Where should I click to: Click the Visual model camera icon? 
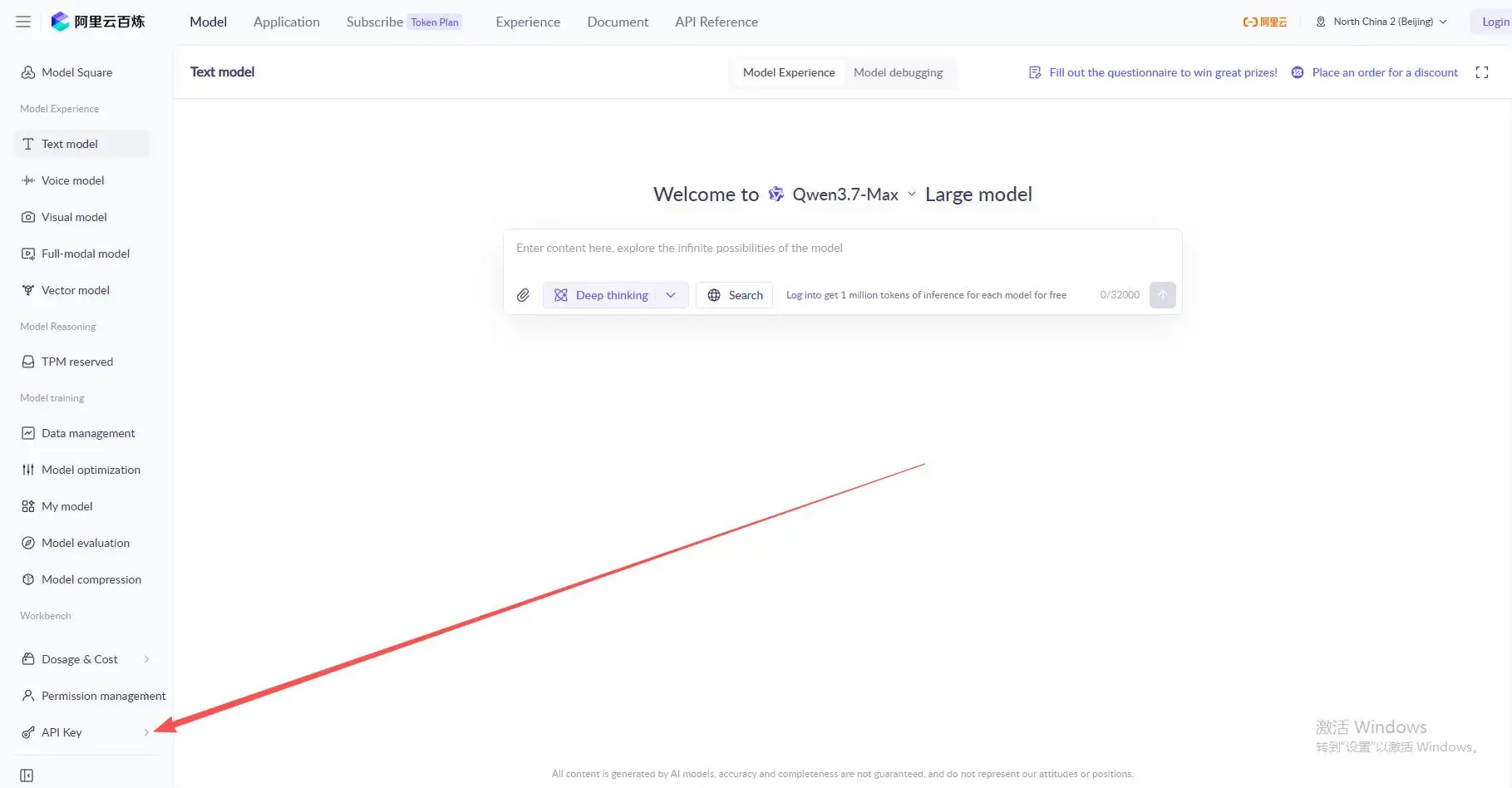coord(28,217)
